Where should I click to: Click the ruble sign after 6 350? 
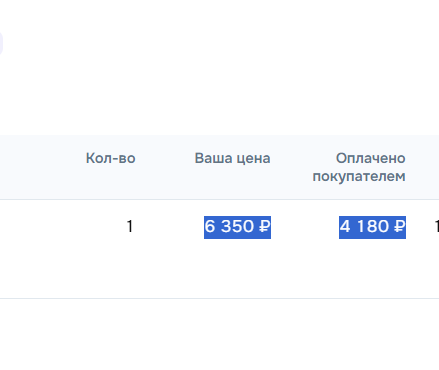point(264,227)
